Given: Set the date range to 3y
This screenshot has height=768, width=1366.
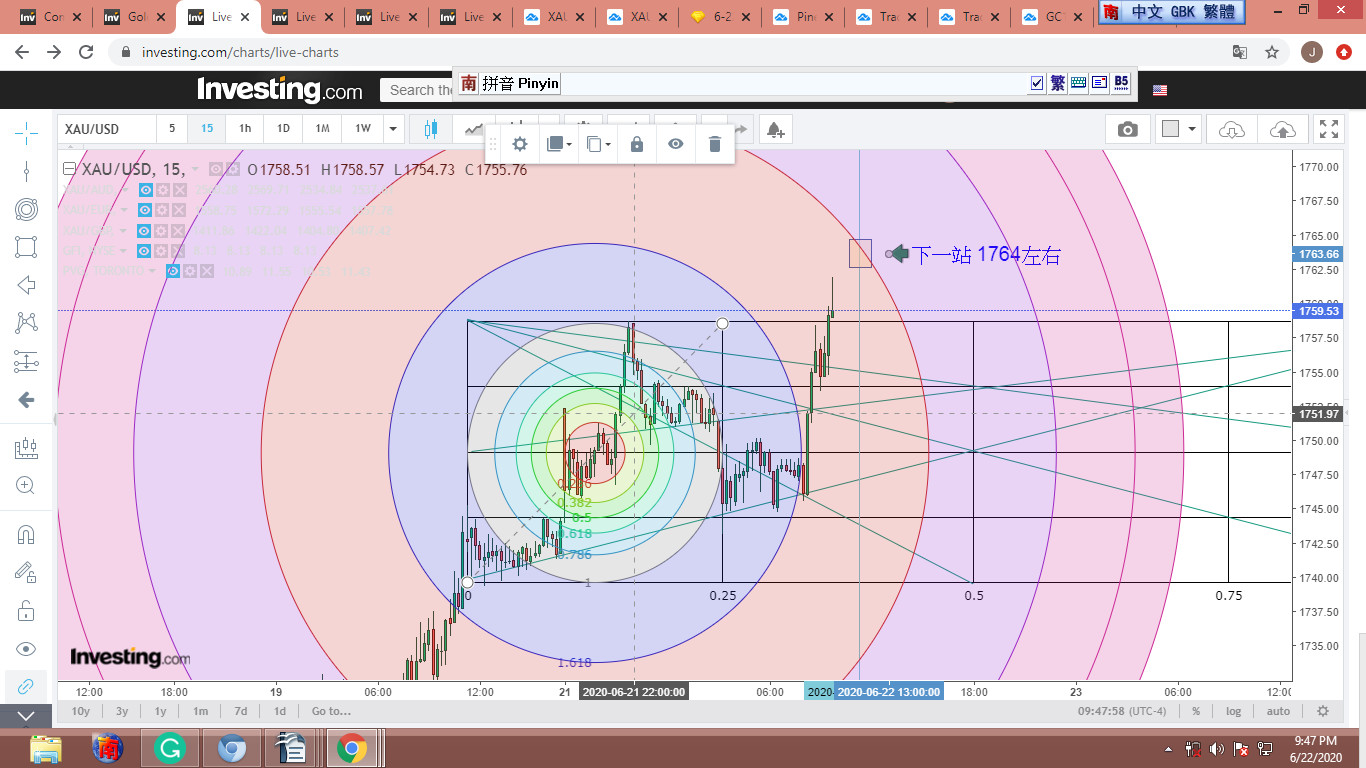Looking at the screenshot, I should pyautogui.click(x=122, y=711).
